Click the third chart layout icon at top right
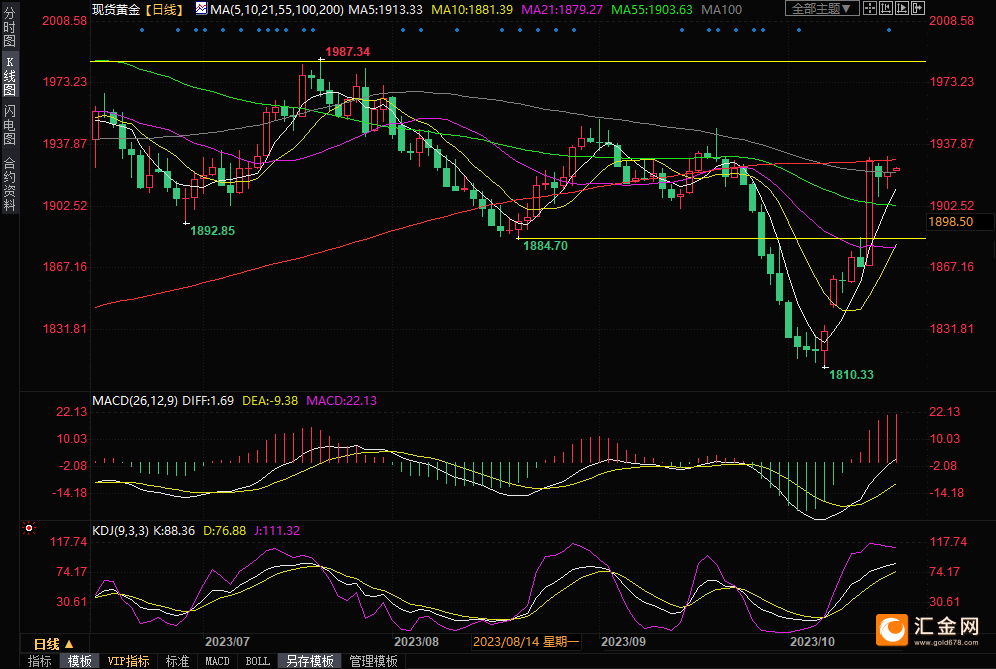996x669 pixels. coord(902,9)
